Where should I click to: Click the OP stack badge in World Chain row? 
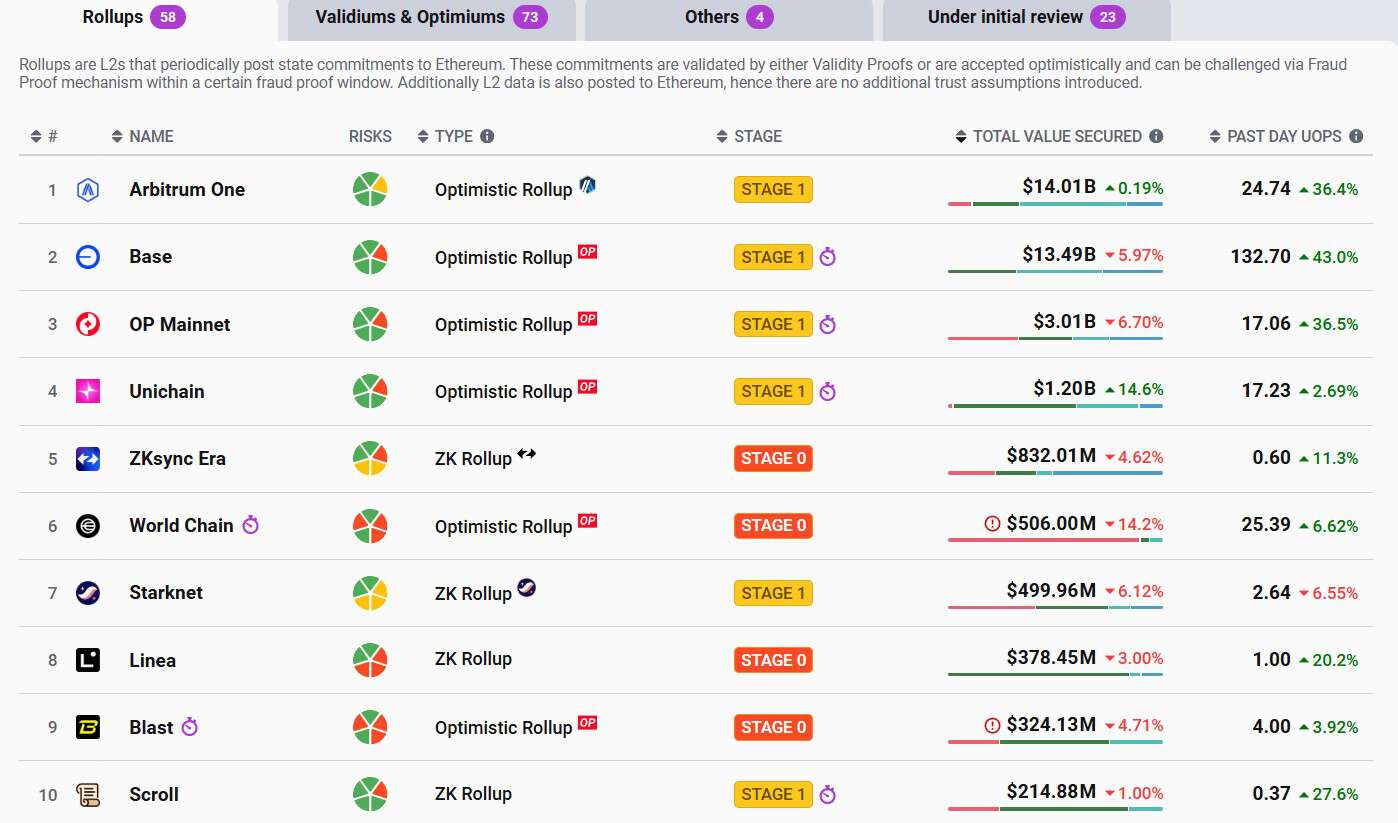(587, 520)
